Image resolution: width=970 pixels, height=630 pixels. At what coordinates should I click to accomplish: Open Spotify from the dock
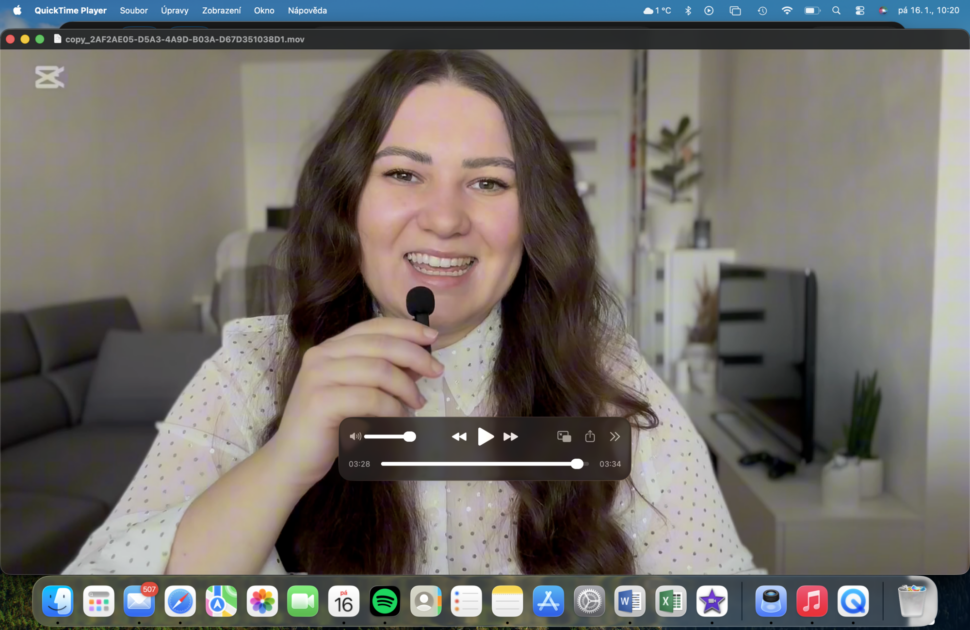[385, 601]
